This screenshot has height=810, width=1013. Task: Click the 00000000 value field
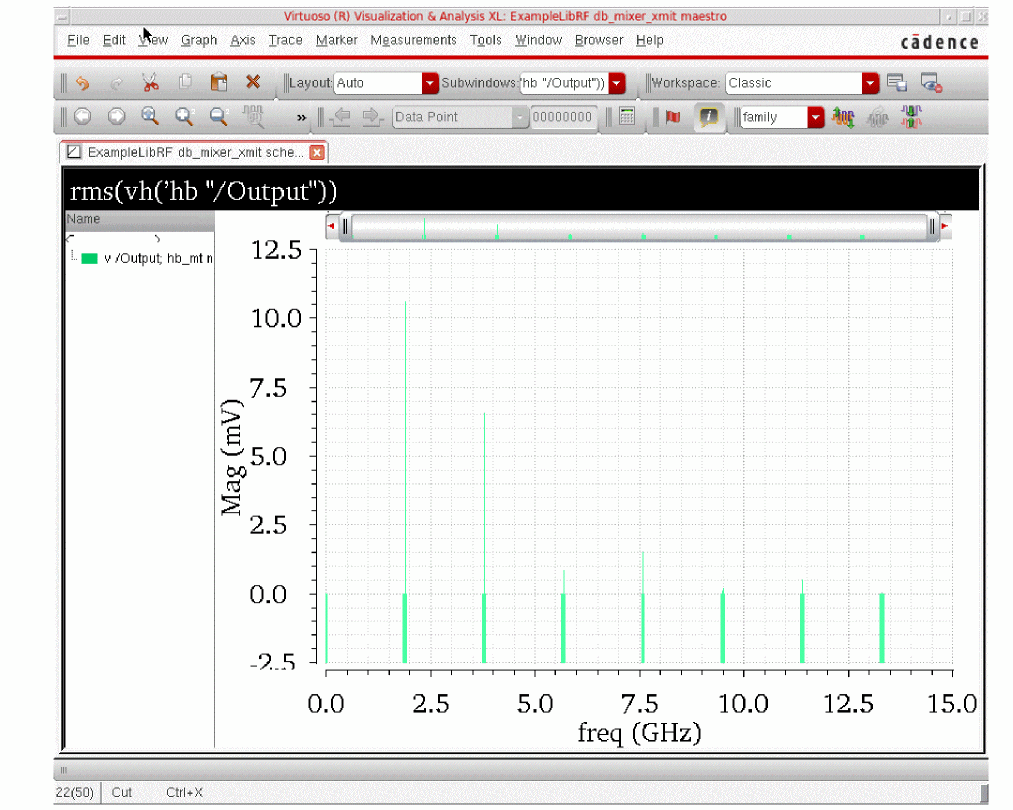click(x=563, y=117)
